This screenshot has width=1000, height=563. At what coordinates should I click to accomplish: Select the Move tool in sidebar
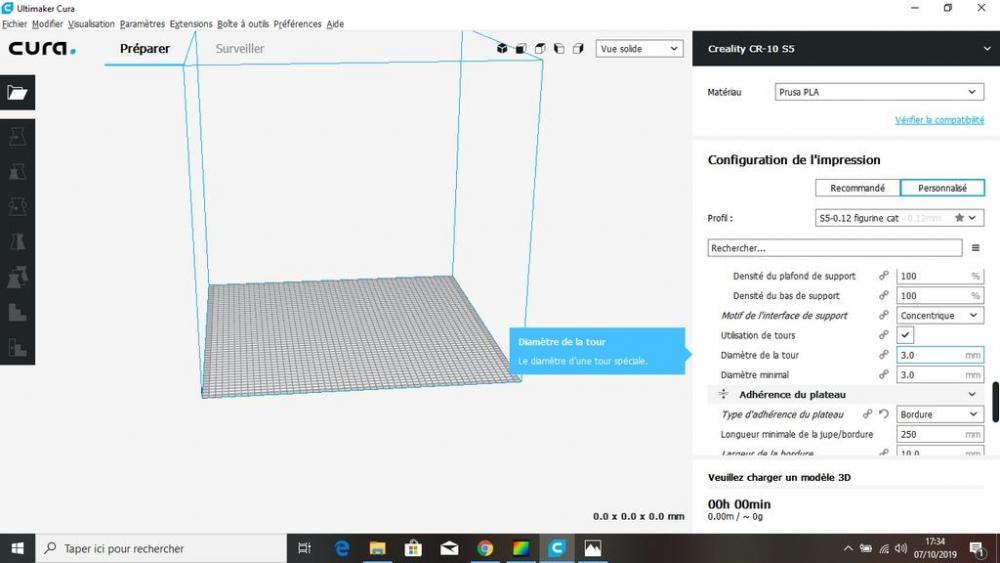pyautogui.click(x=17, y=136)
